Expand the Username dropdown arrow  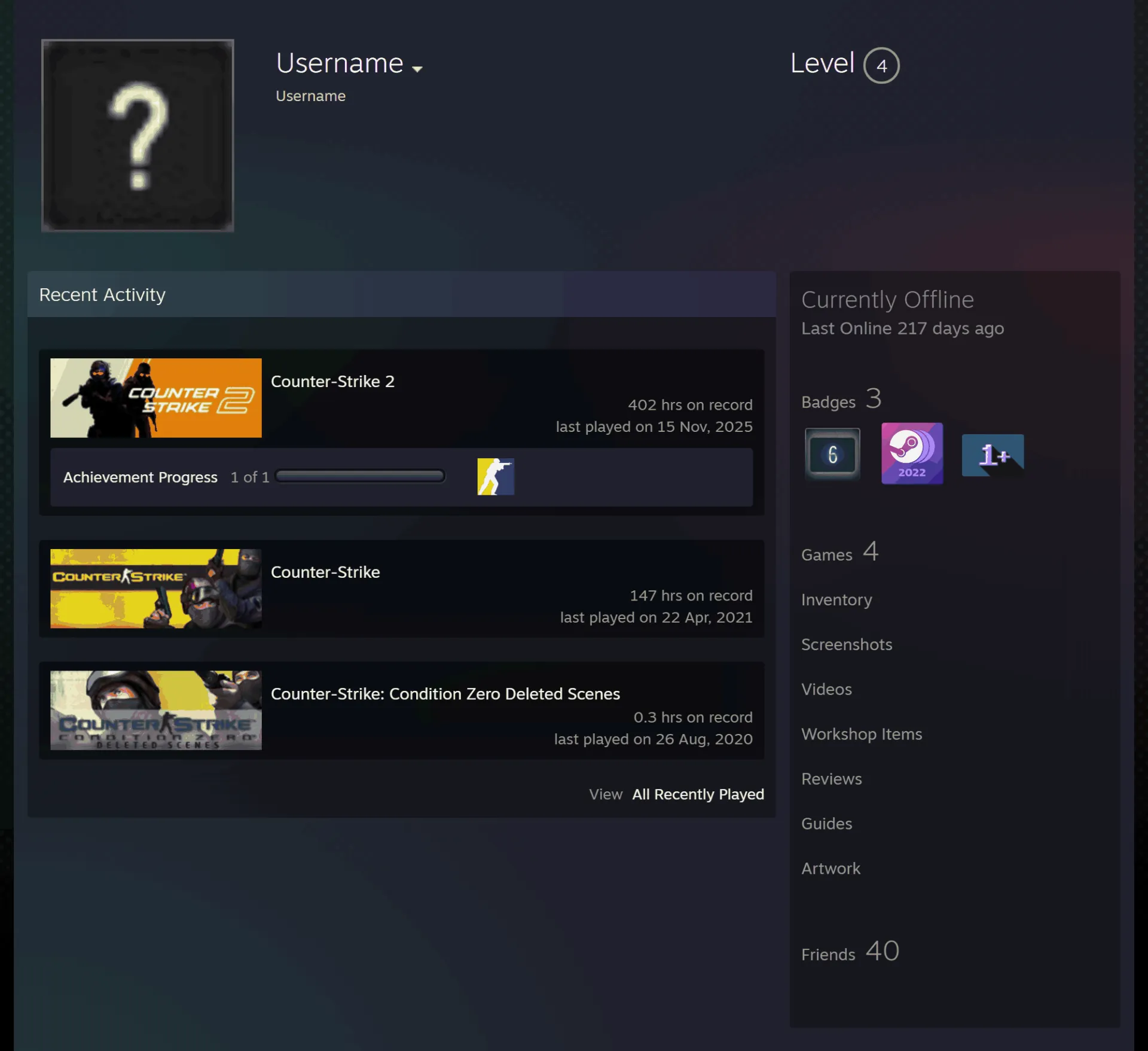coord(417,69)
